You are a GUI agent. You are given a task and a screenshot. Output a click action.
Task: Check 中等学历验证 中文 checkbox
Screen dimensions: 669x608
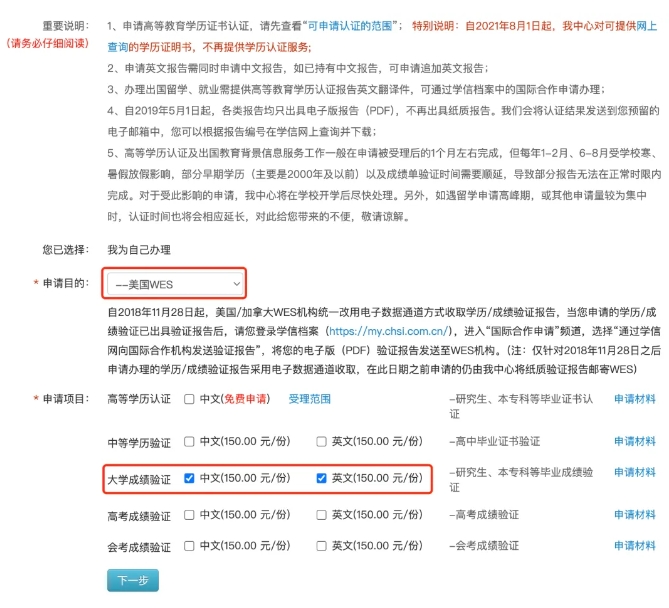tap(189, 441)
